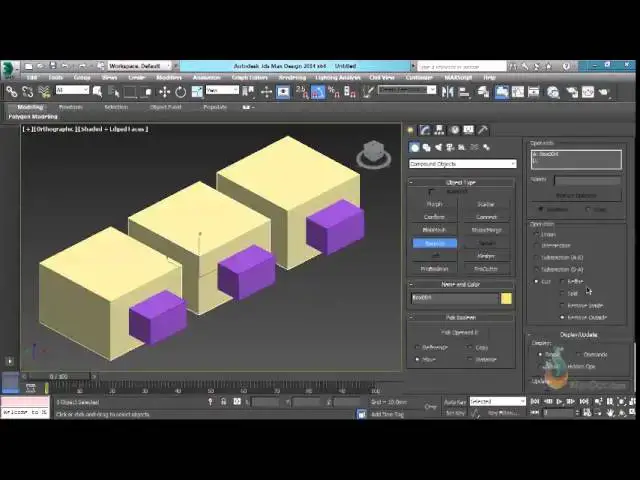Collapse the Name and Color rollout
Viewport: 640px width, 480px height.
(x=461, y=284)
